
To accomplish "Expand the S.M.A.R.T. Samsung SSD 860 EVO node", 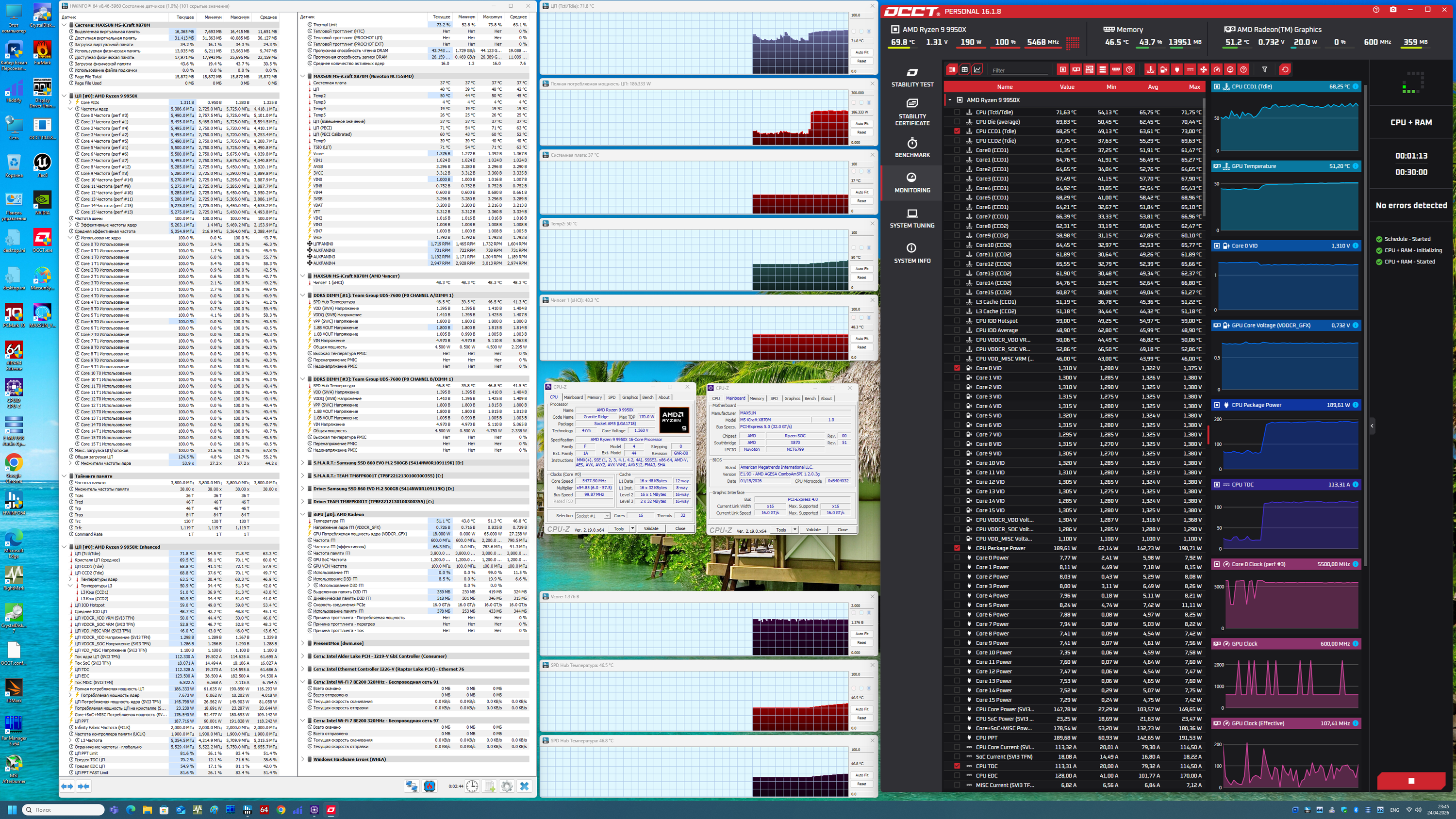I will [303, 463].
